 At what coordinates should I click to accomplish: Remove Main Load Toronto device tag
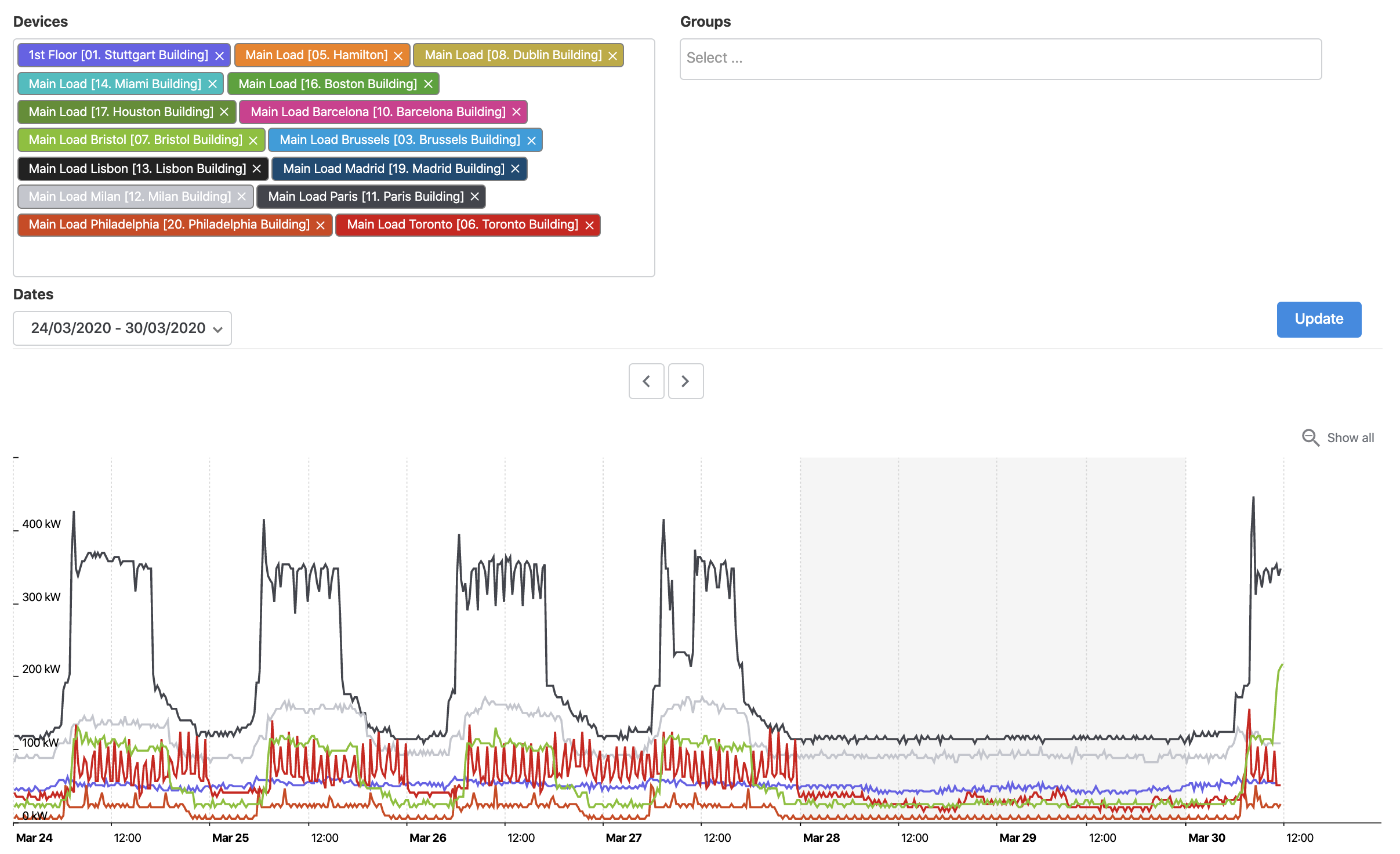click(589, 225)
